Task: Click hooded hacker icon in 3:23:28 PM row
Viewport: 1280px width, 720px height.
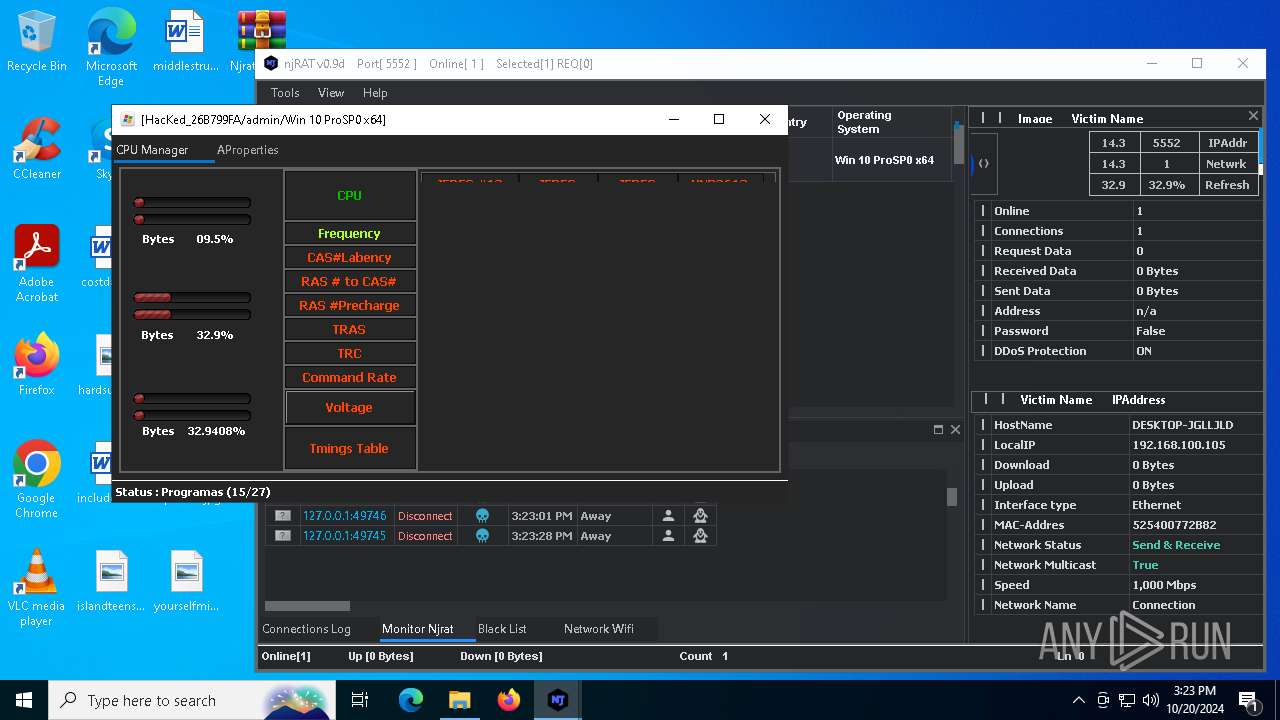Action: 700,536
